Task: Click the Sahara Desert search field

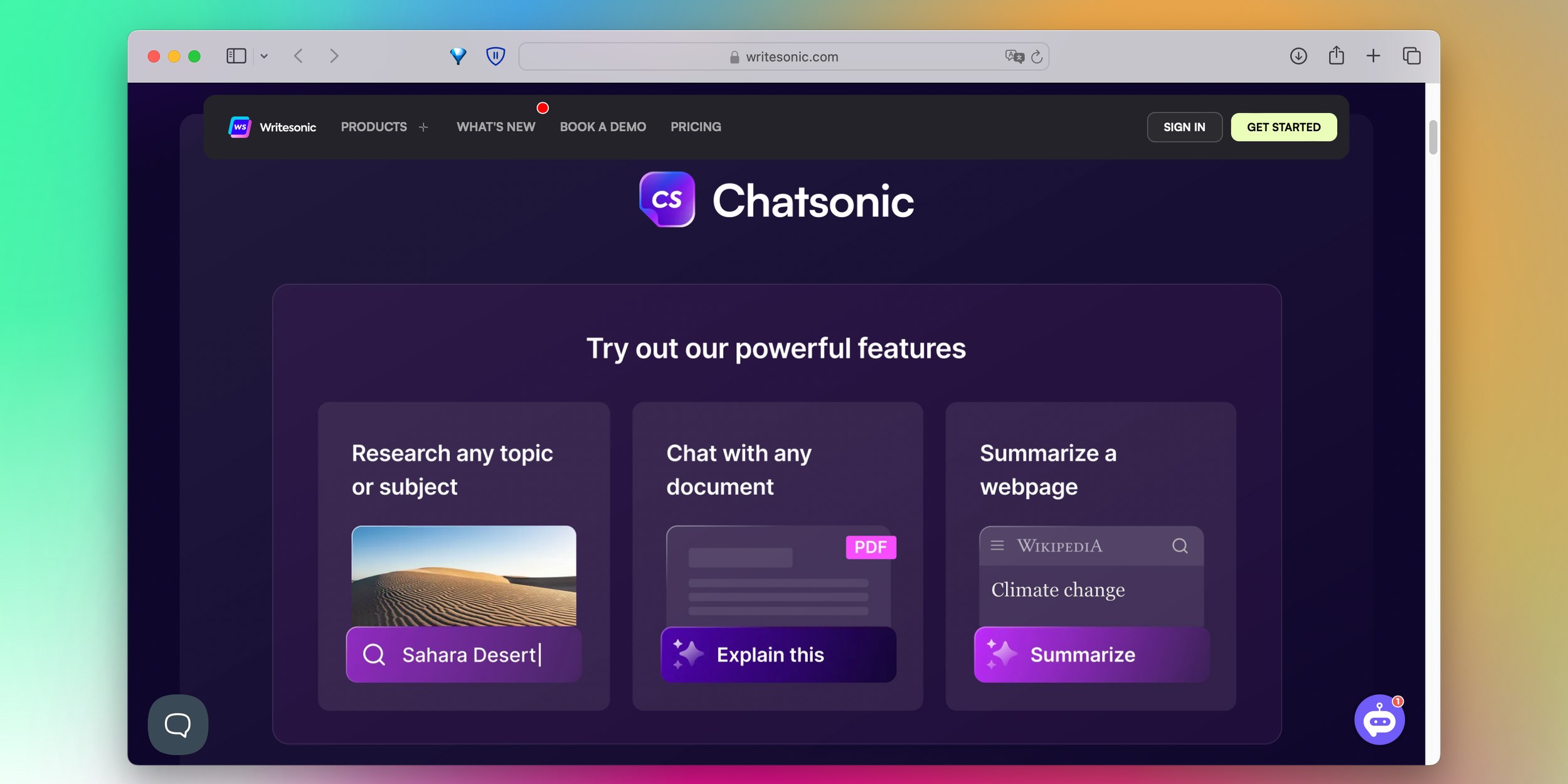Action: pyautogui.click(x=464, y=654)
